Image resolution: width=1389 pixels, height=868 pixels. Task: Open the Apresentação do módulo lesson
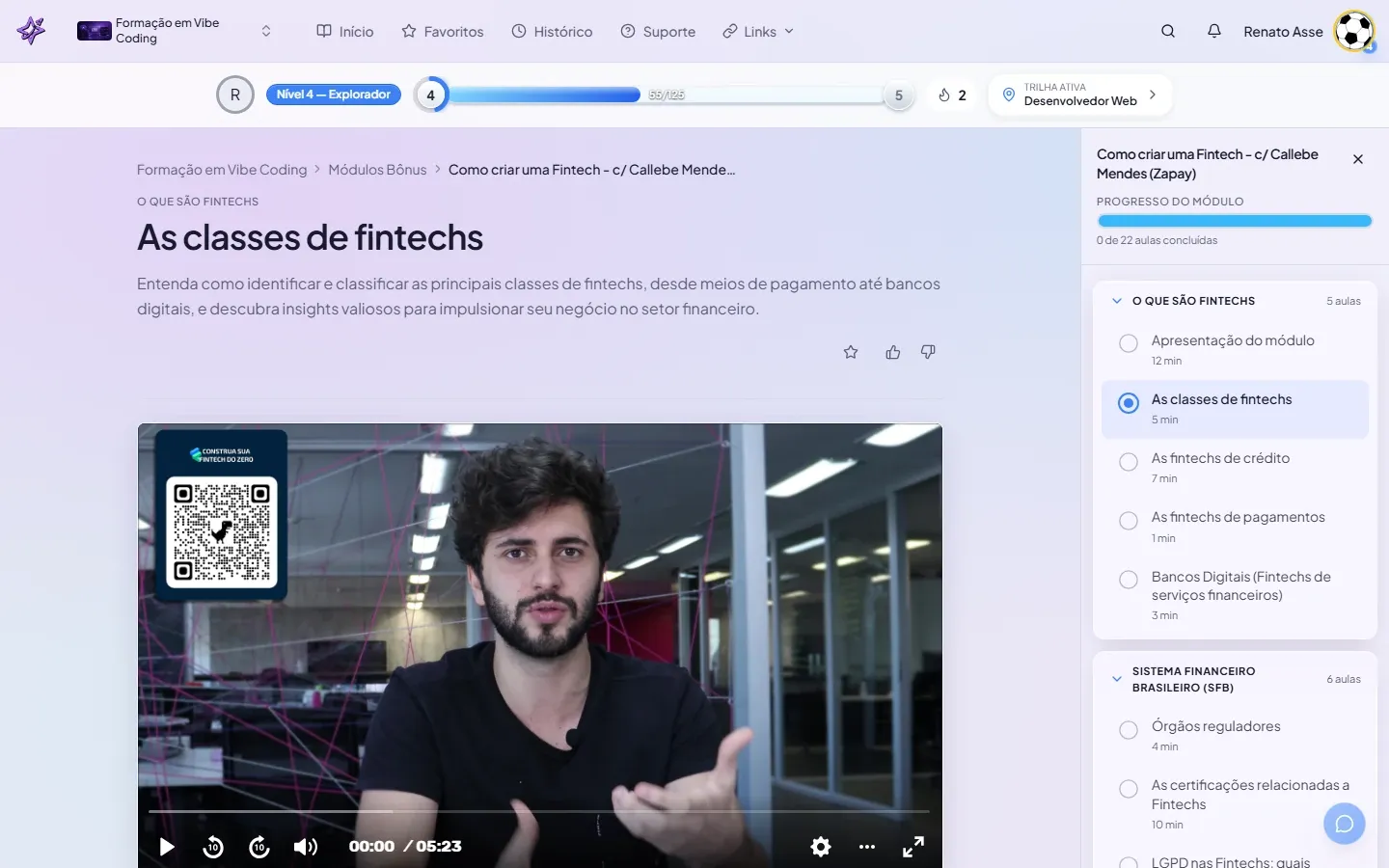coord(1235,350)
